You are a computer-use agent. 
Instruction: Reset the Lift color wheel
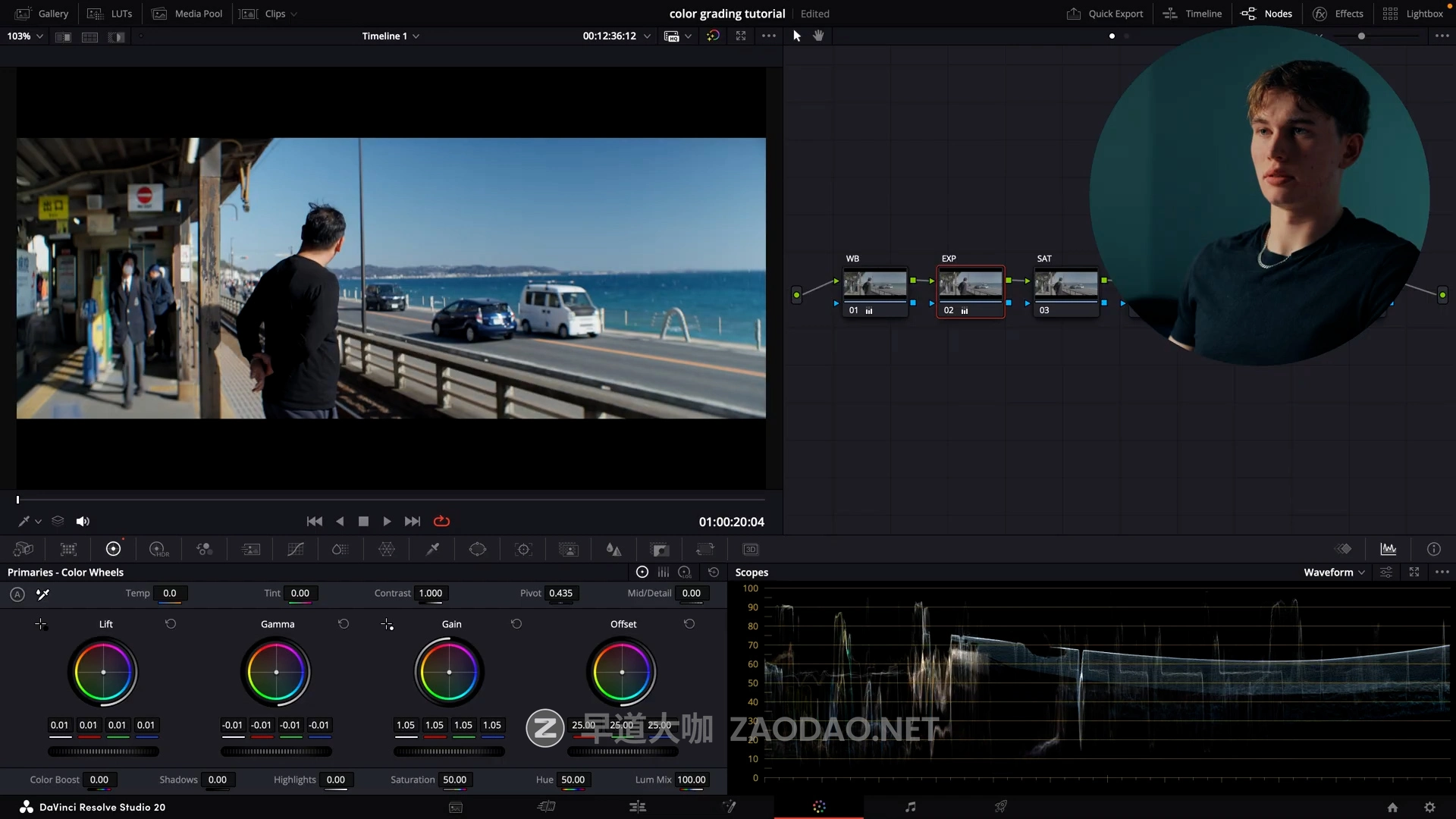(171, 623)
